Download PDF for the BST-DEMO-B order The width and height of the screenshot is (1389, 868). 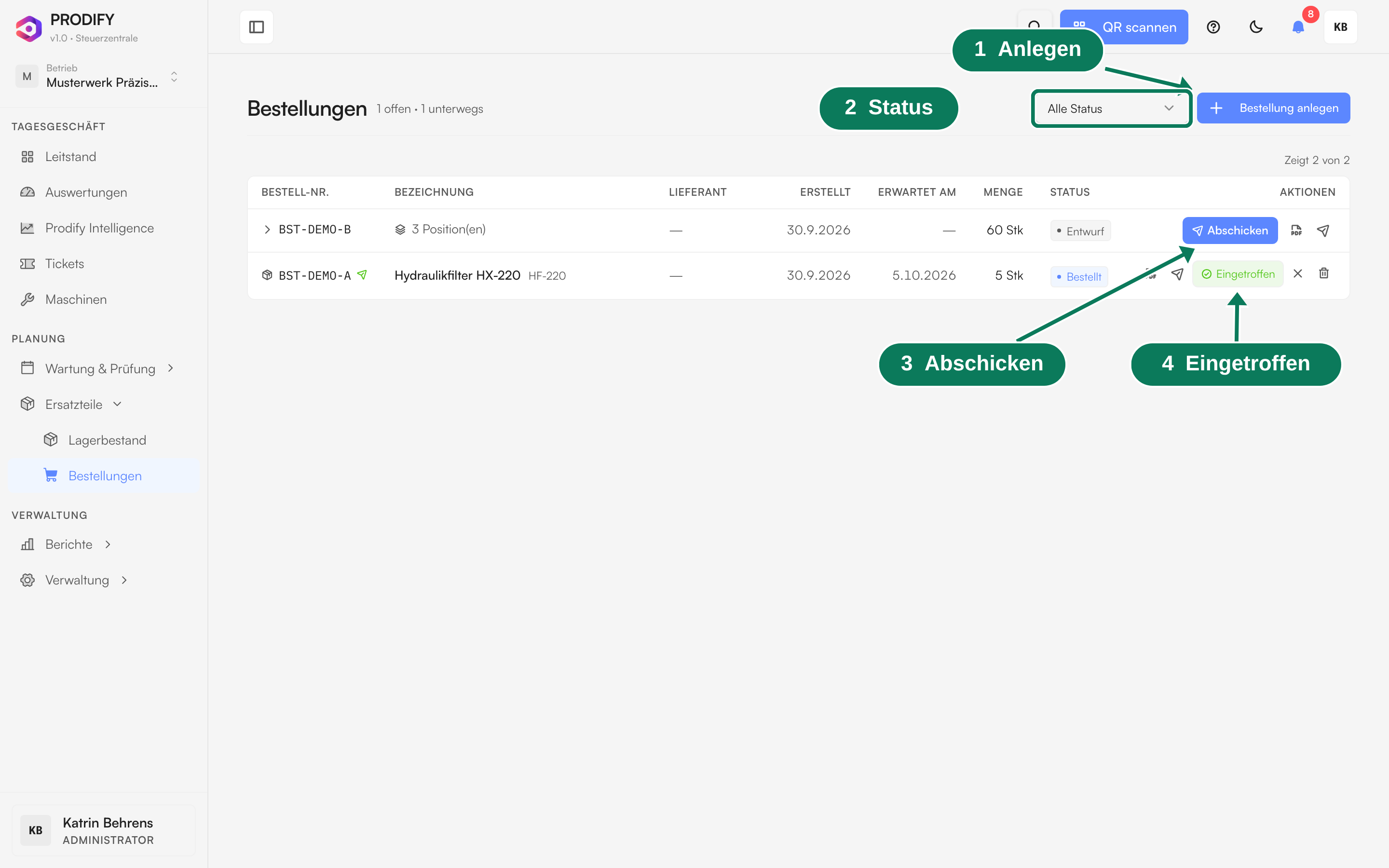(1296, 230)
